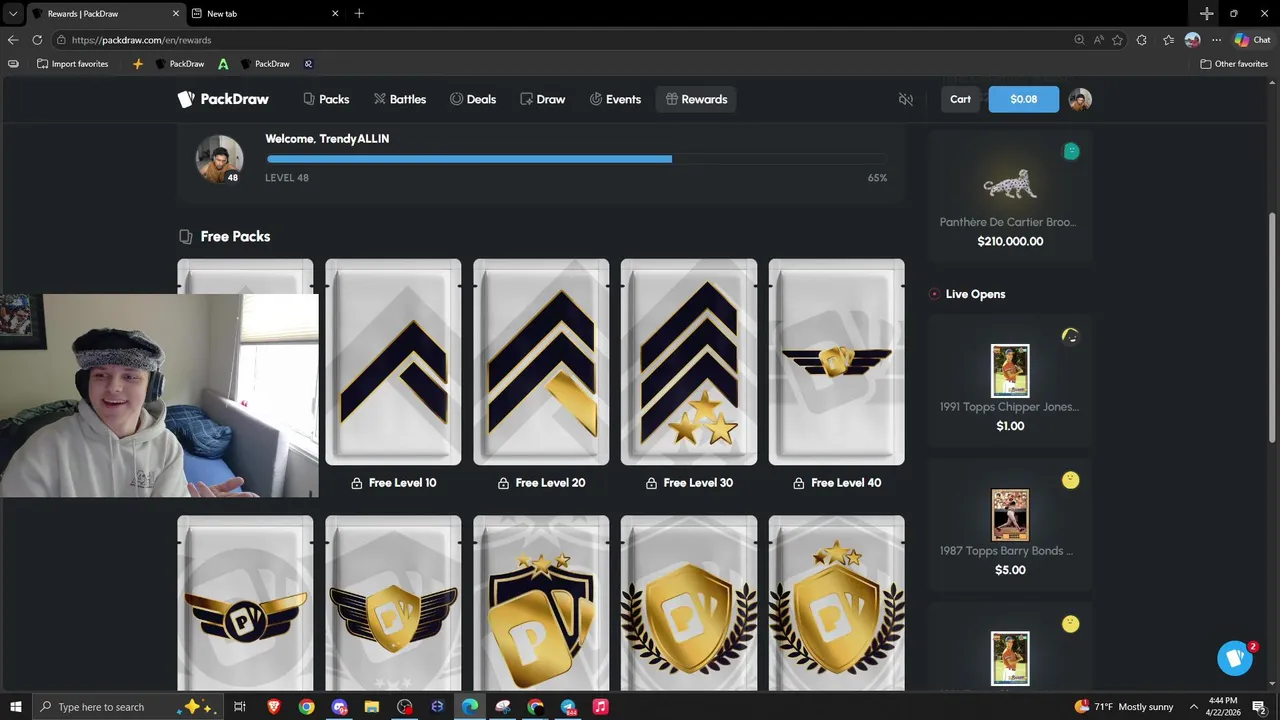The image size is (1280, 720).
Task: Close the Rewards | PackDraw tab
Action: 176,13
